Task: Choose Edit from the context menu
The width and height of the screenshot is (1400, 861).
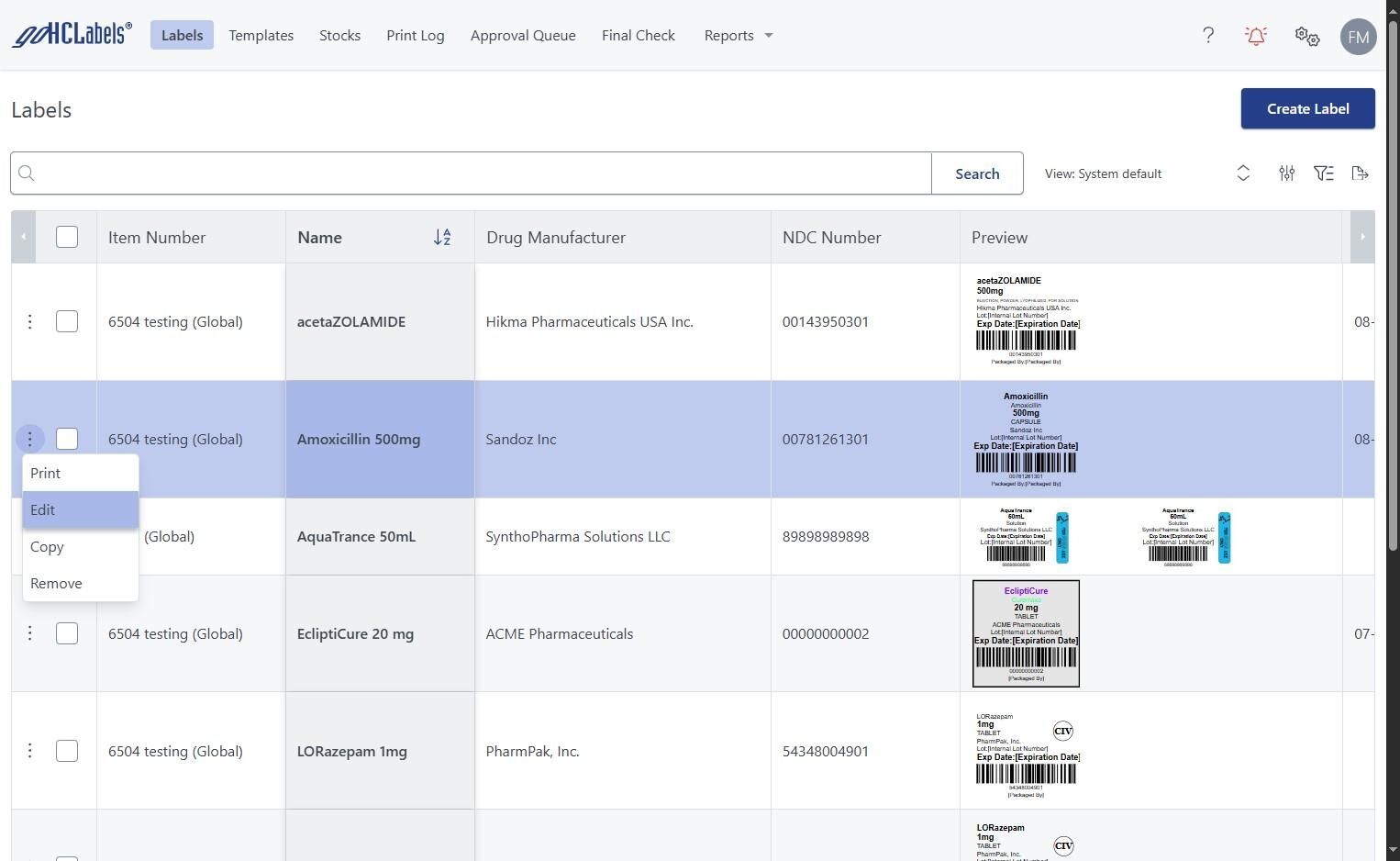Action: click(x=80, y=510)
